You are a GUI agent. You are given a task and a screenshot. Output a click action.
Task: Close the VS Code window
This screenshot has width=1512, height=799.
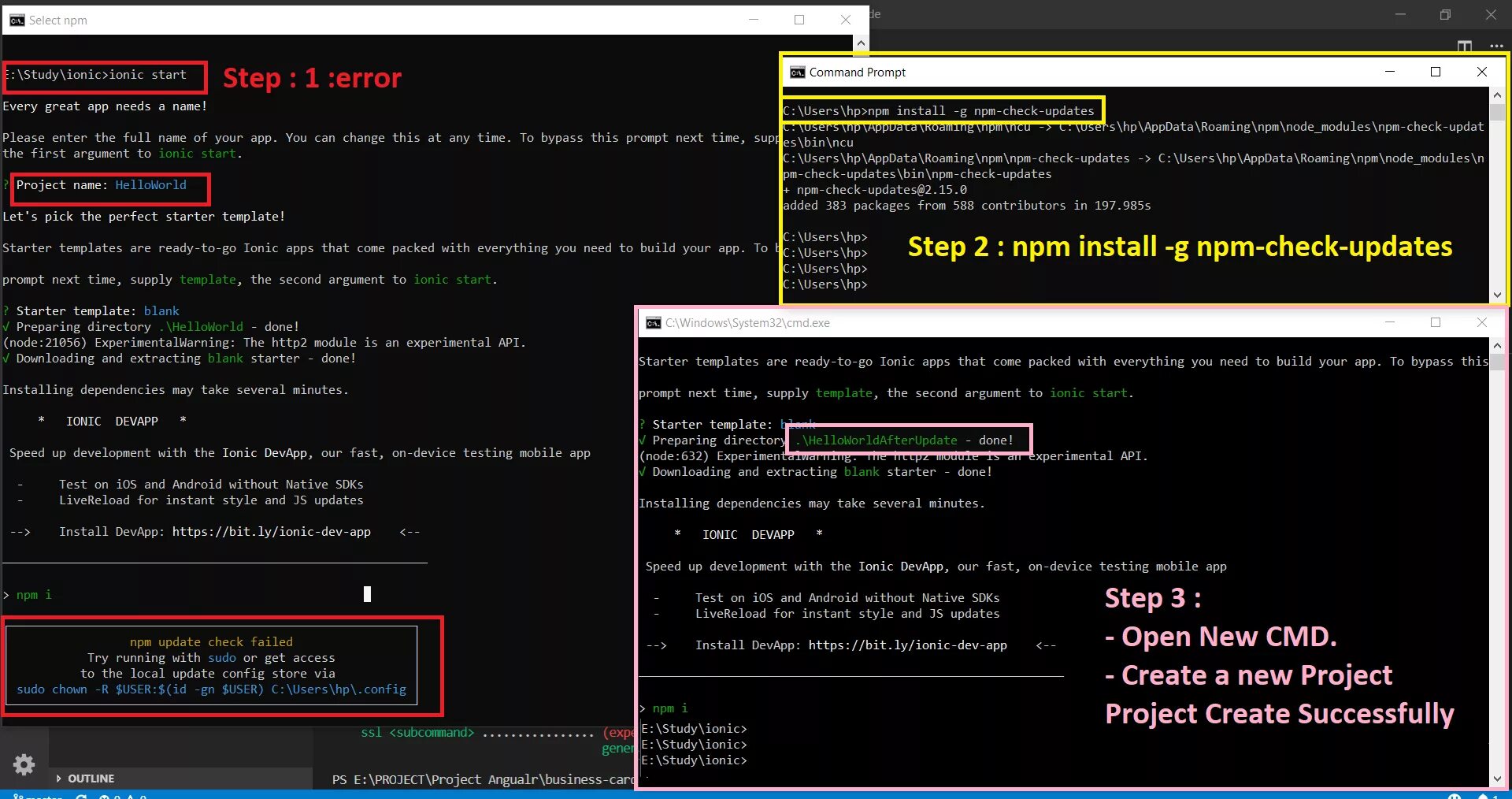(1492, 14)
